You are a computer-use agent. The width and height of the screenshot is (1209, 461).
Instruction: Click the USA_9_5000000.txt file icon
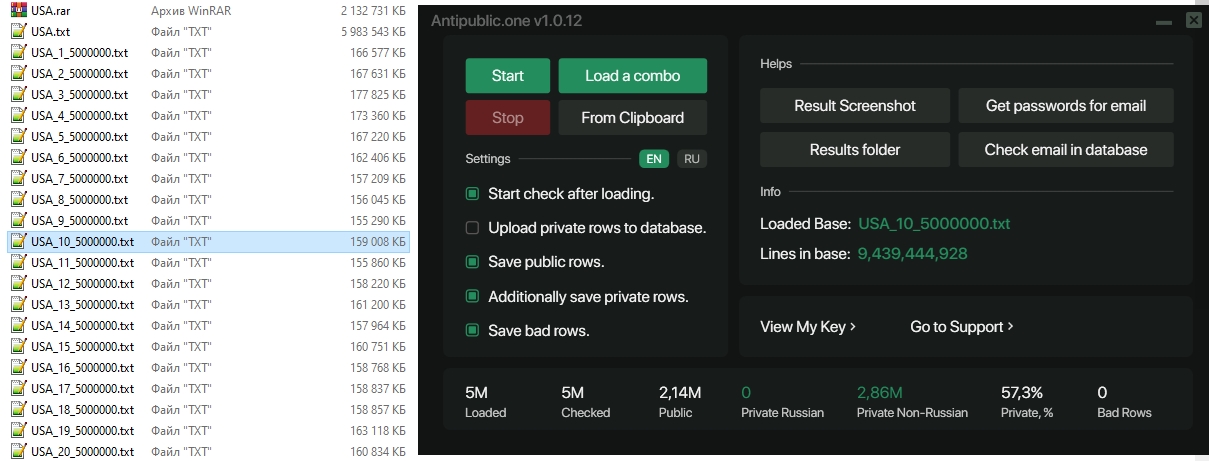click(18, 220)
